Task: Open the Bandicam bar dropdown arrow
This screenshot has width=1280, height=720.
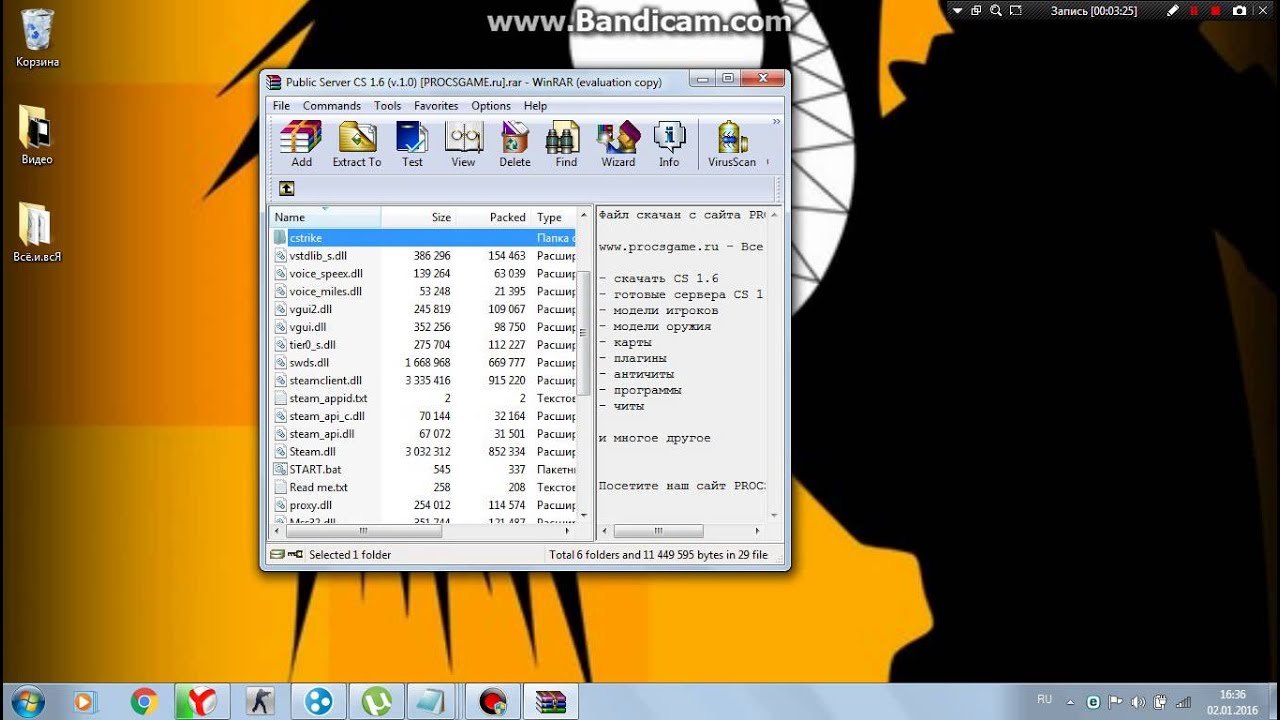Action: click(957, 11)
